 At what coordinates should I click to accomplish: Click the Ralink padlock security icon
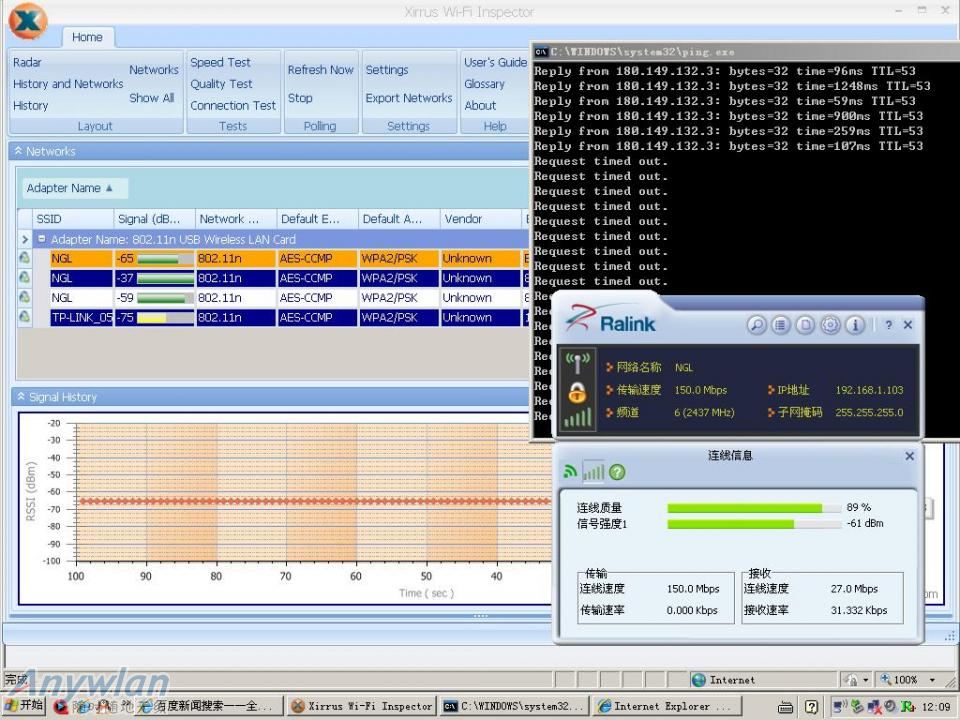click(x=577, y=392)
